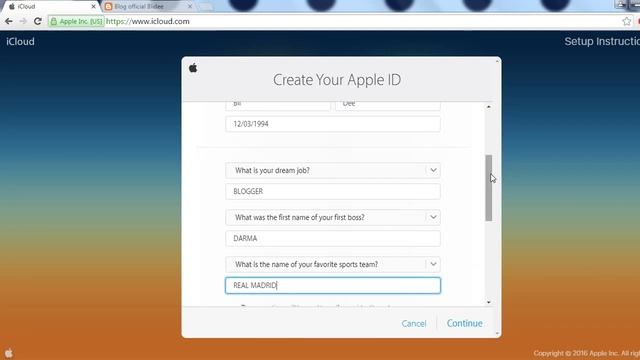This screenshot has height=360, width=640.
Task: Click the form scrollbar thumb
Action: (489, 188)
